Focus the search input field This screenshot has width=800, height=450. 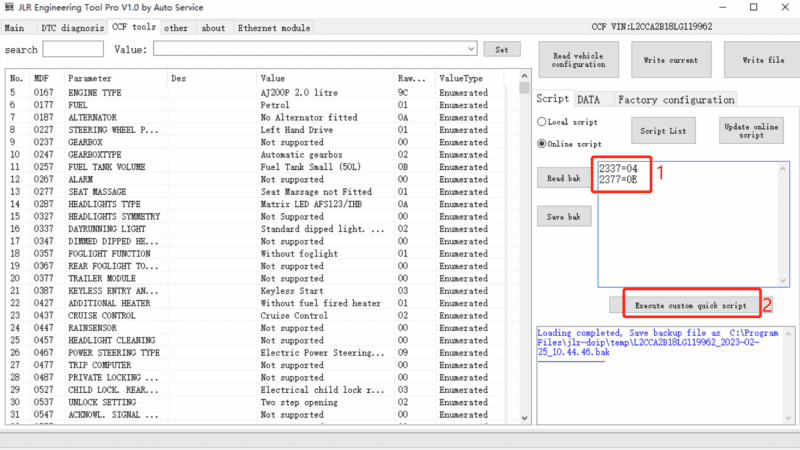(x=73, y=49)
